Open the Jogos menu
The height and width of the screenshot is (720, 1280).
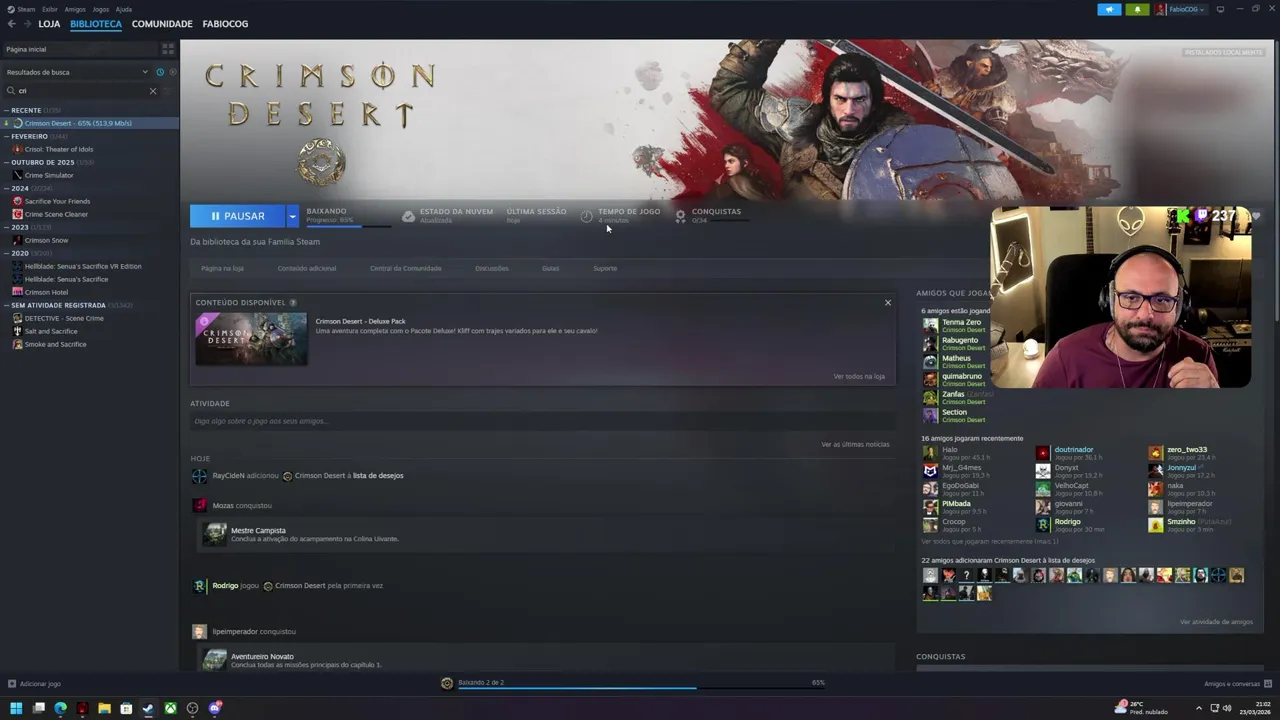point(101,9)
